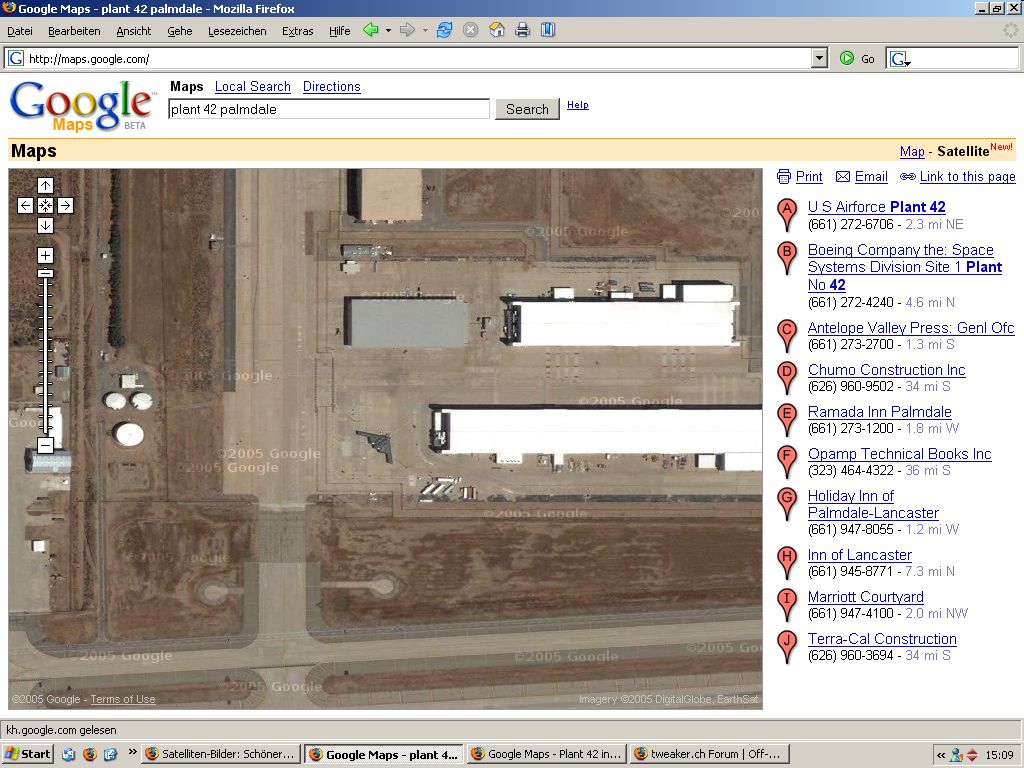The width and height of the screenshot is (1024, 768).
Task: Open the back button history dropdown arrow
Action: point(388,31)
